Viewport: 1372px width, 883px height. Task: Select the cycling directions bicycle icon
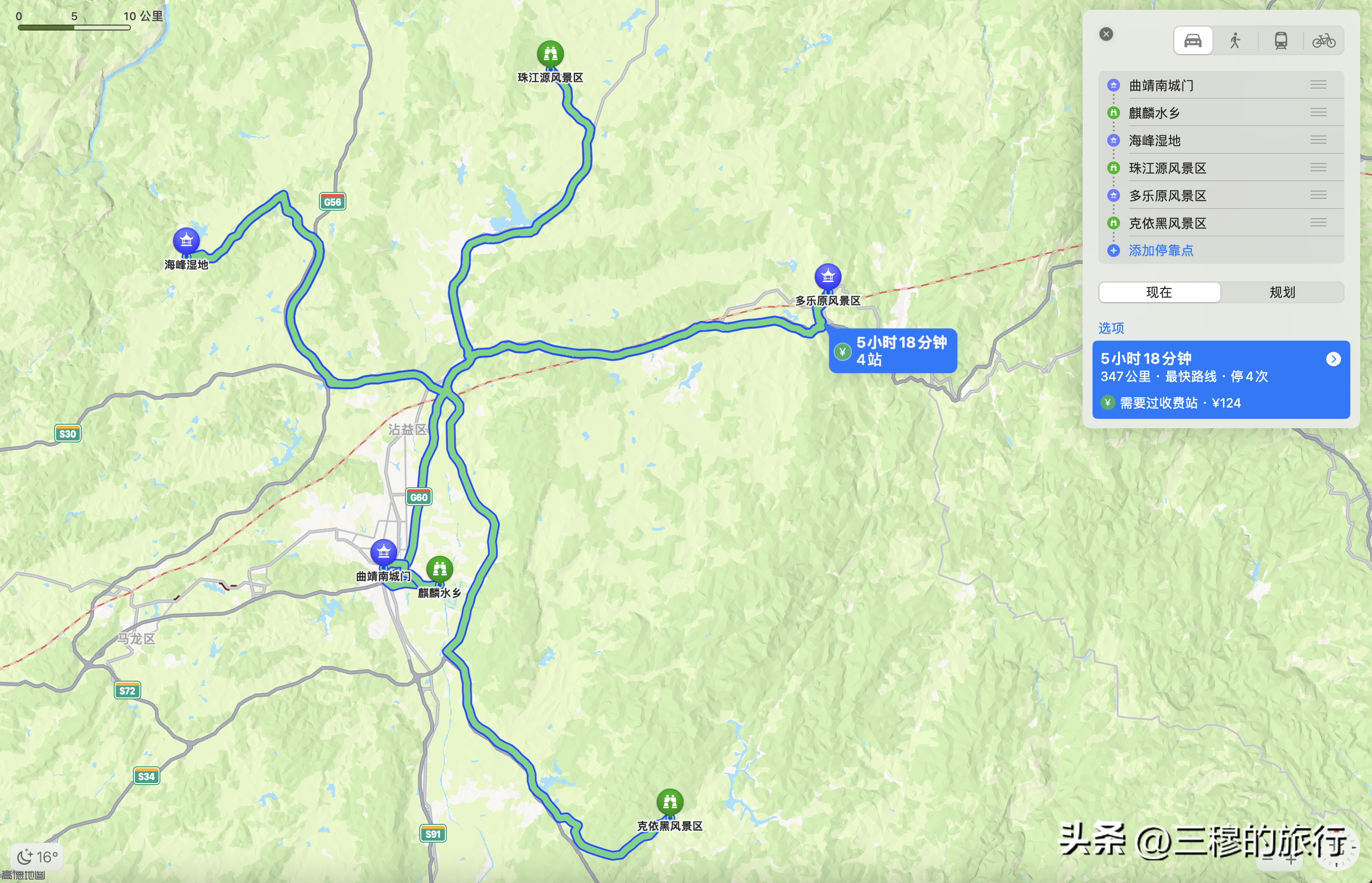pos(1324,41)
